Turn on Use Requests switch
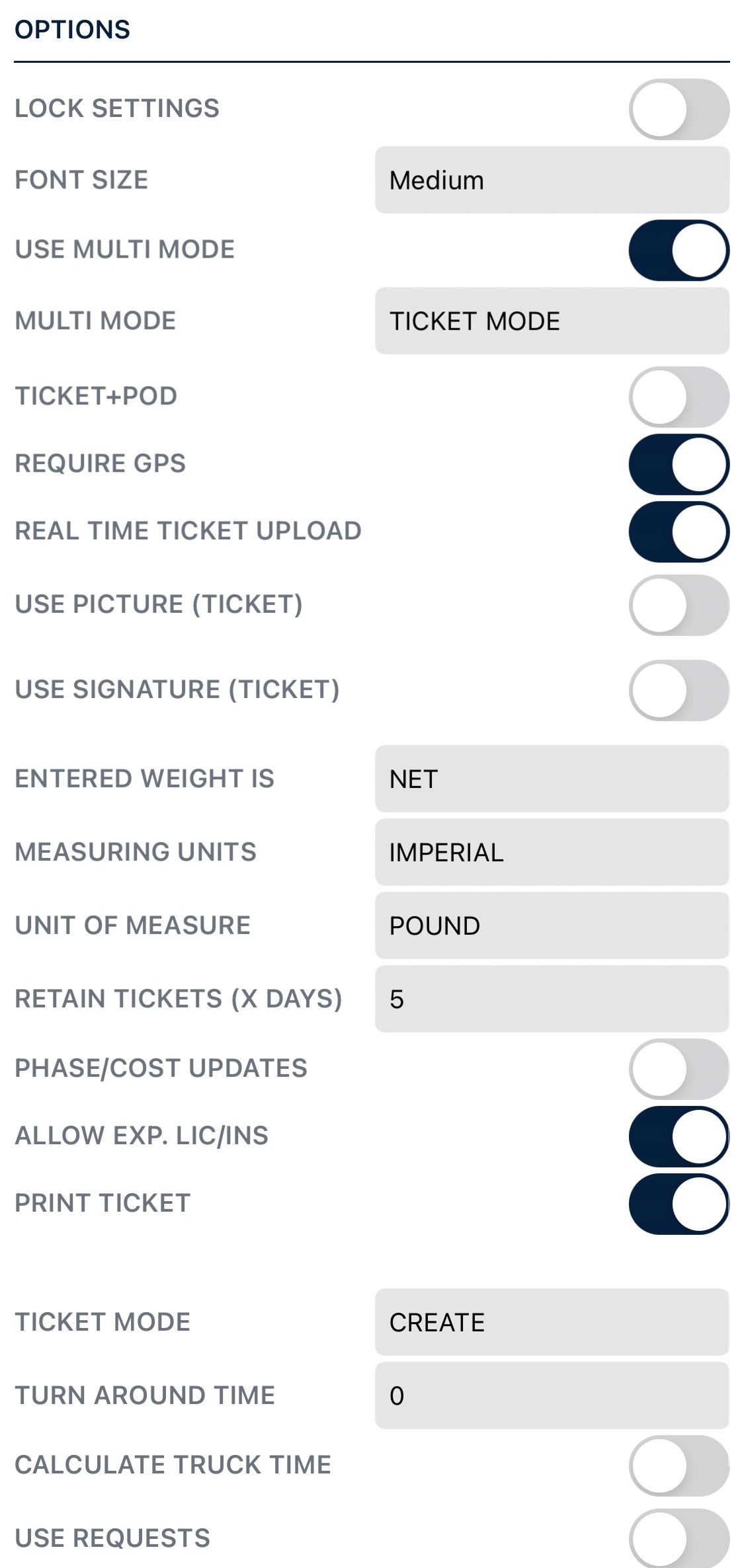The height and width of the screenshot is (1568, 744). [x=679, y=1539]
